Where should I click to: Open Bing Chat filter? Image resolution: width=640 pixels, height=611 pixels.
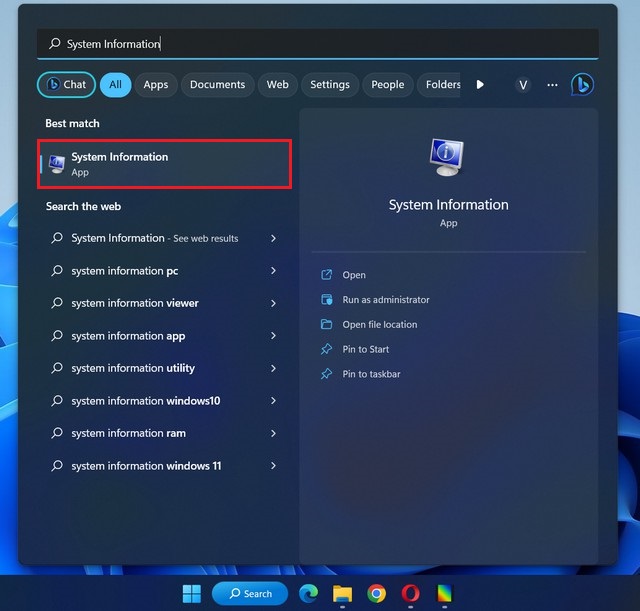(66, 84)
